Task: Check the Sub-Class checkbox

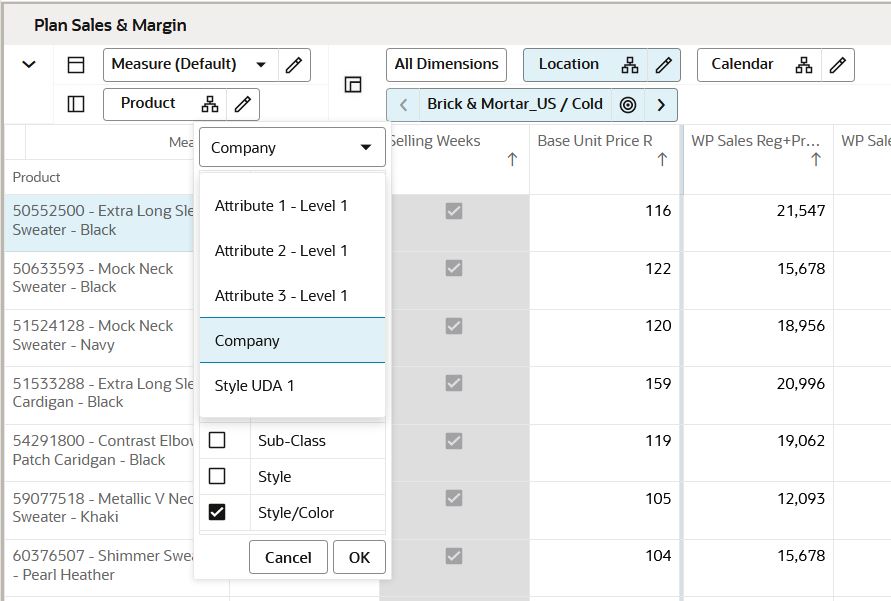Action: 217,440
